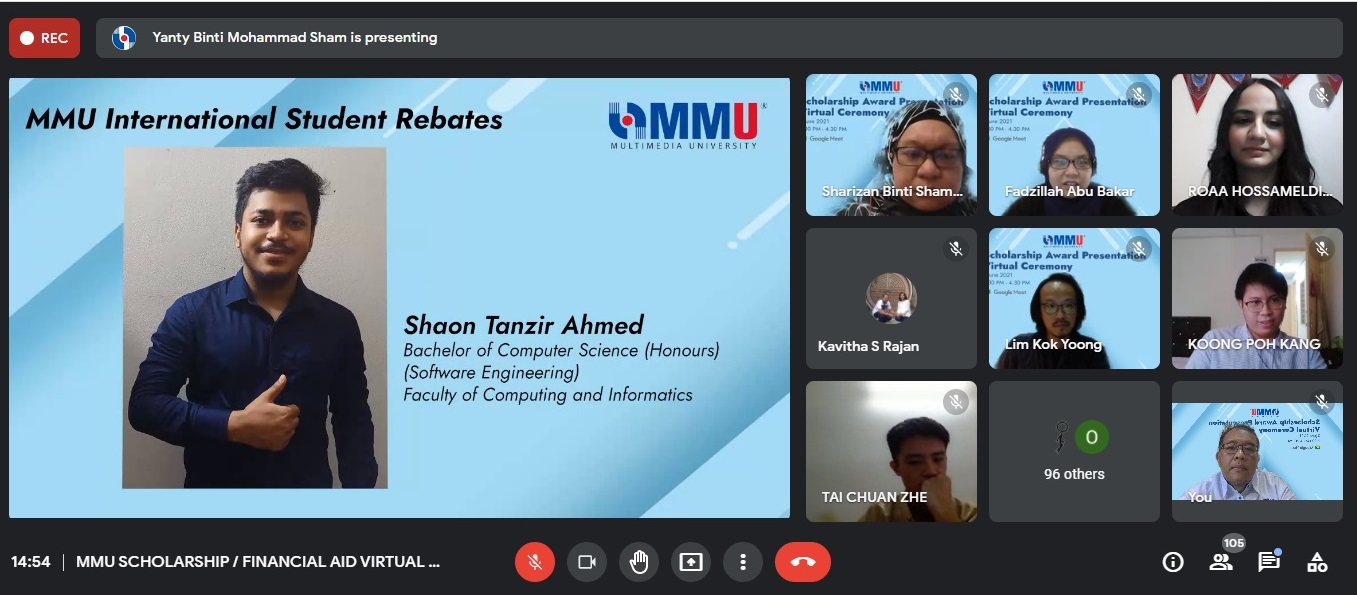Viewport: 1357px width, 595px height.
Task: Open the chat messages panel
Action: (x=1269, y=561)
